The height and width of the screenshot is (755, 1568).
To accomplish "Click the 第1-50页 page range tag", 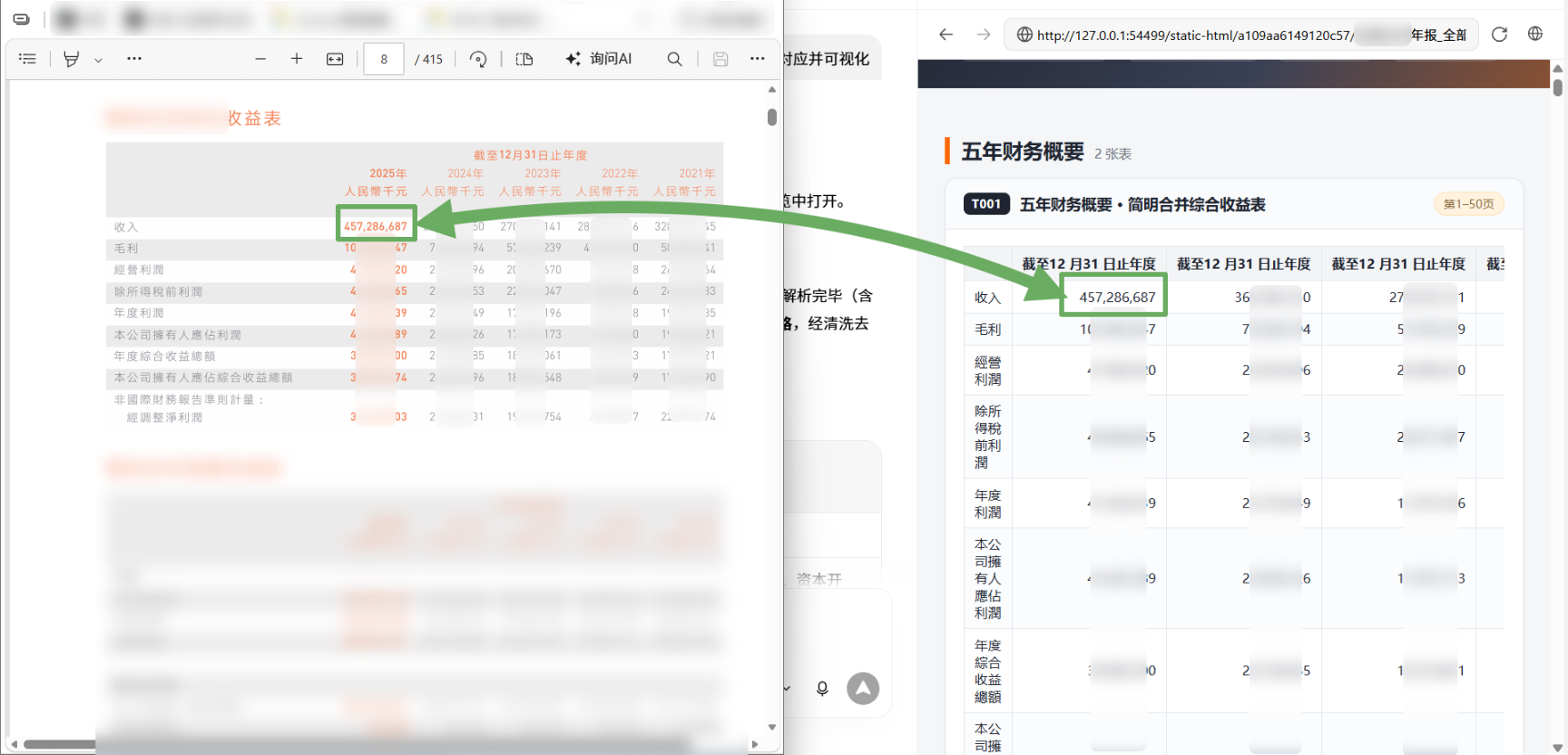I will coord(1468,204).
